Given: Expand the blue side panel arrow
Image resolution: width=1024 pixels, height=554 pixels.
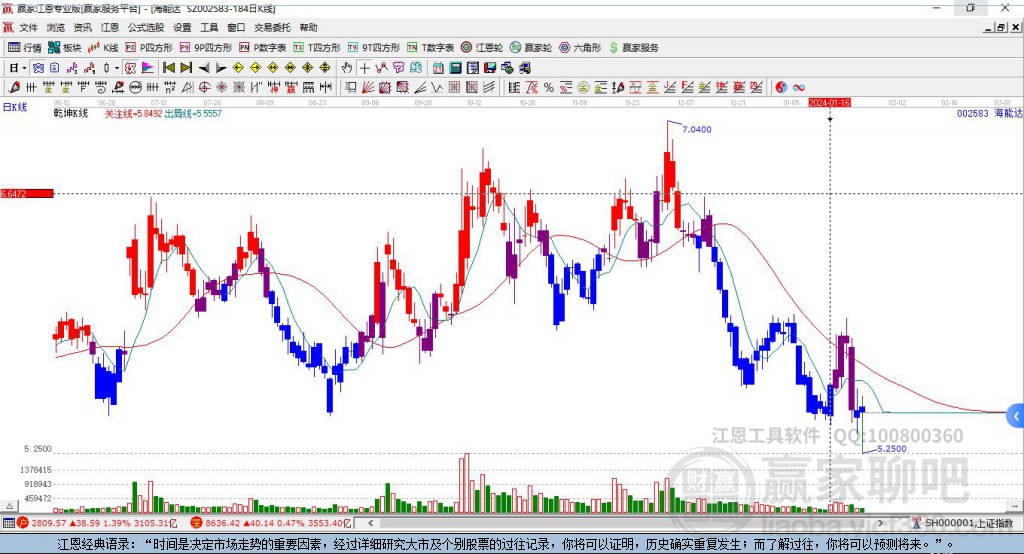Looking at the screenshot, I should tap(1016, 416).
